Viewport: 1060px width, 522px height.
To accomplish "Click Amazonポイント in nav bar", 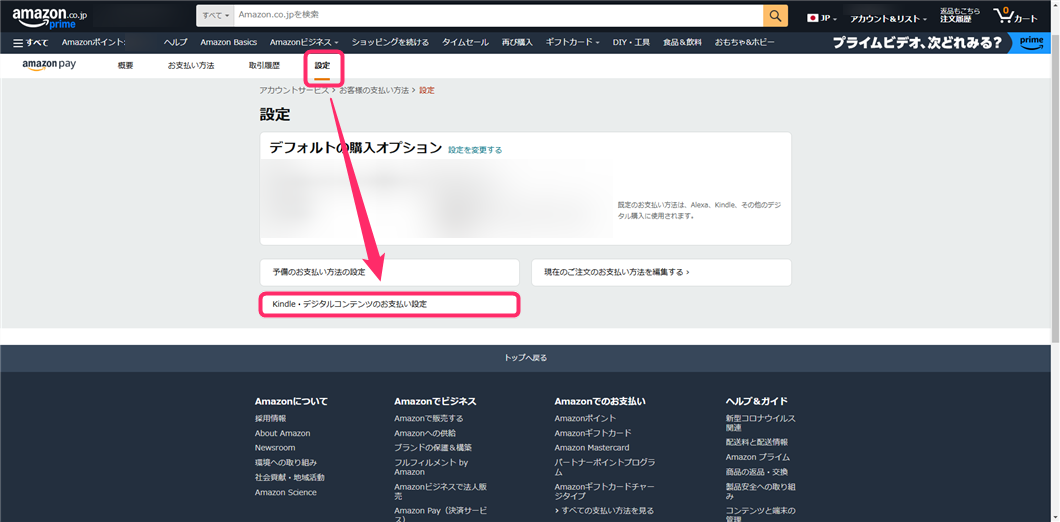I will [x=93, y=43].
